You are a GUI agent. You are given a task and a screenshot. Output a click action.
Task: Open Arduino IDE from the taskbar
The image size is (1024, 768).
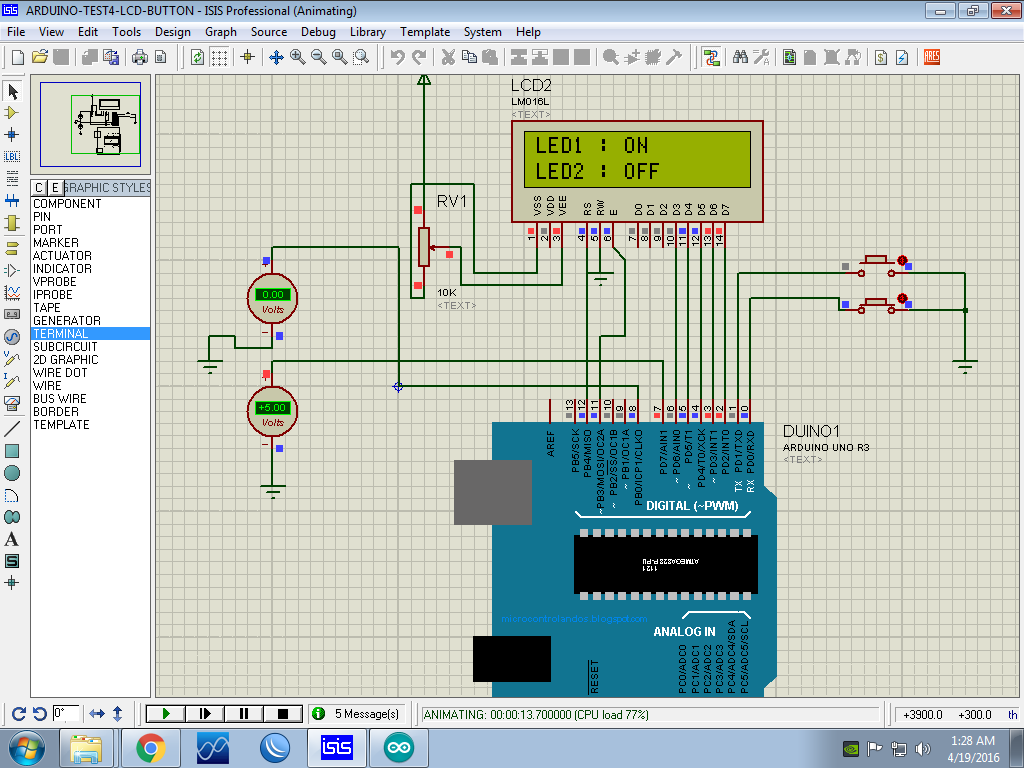[x=399, y=748]
